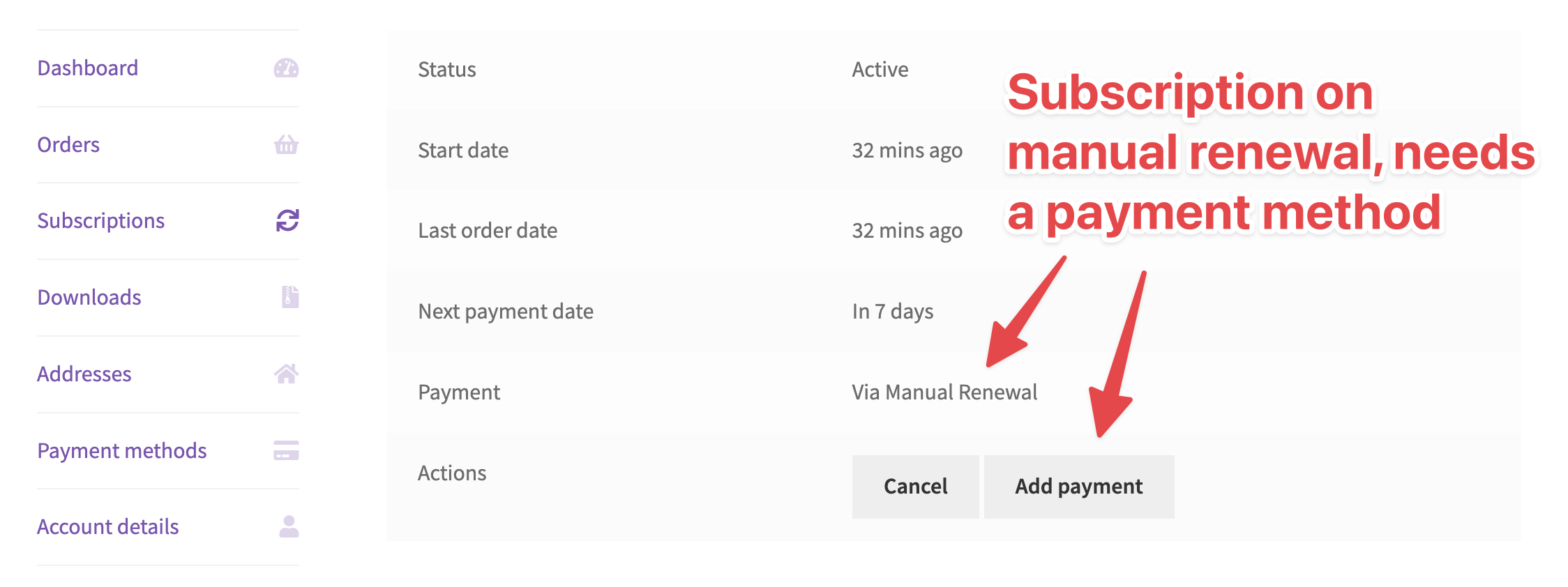
Task: Open Payment methods from sidebar
Action: [122, 451]
